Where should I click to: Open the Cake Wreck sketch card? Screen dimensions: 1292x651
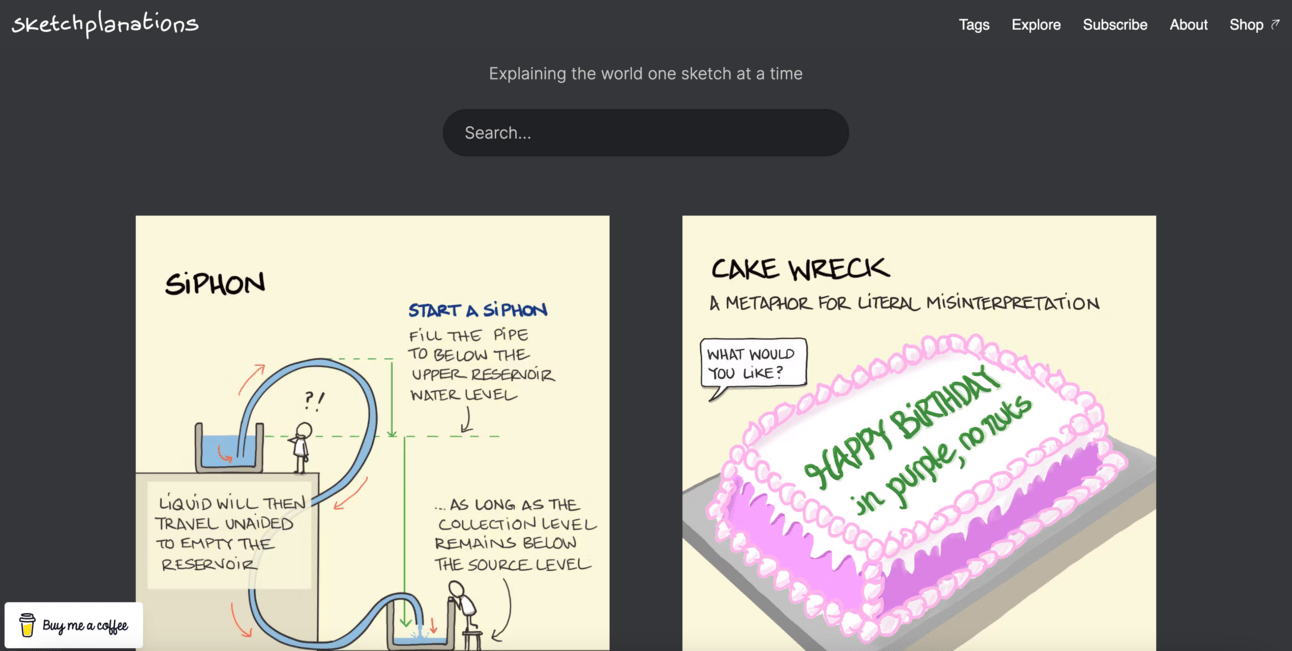coord(919,433)
